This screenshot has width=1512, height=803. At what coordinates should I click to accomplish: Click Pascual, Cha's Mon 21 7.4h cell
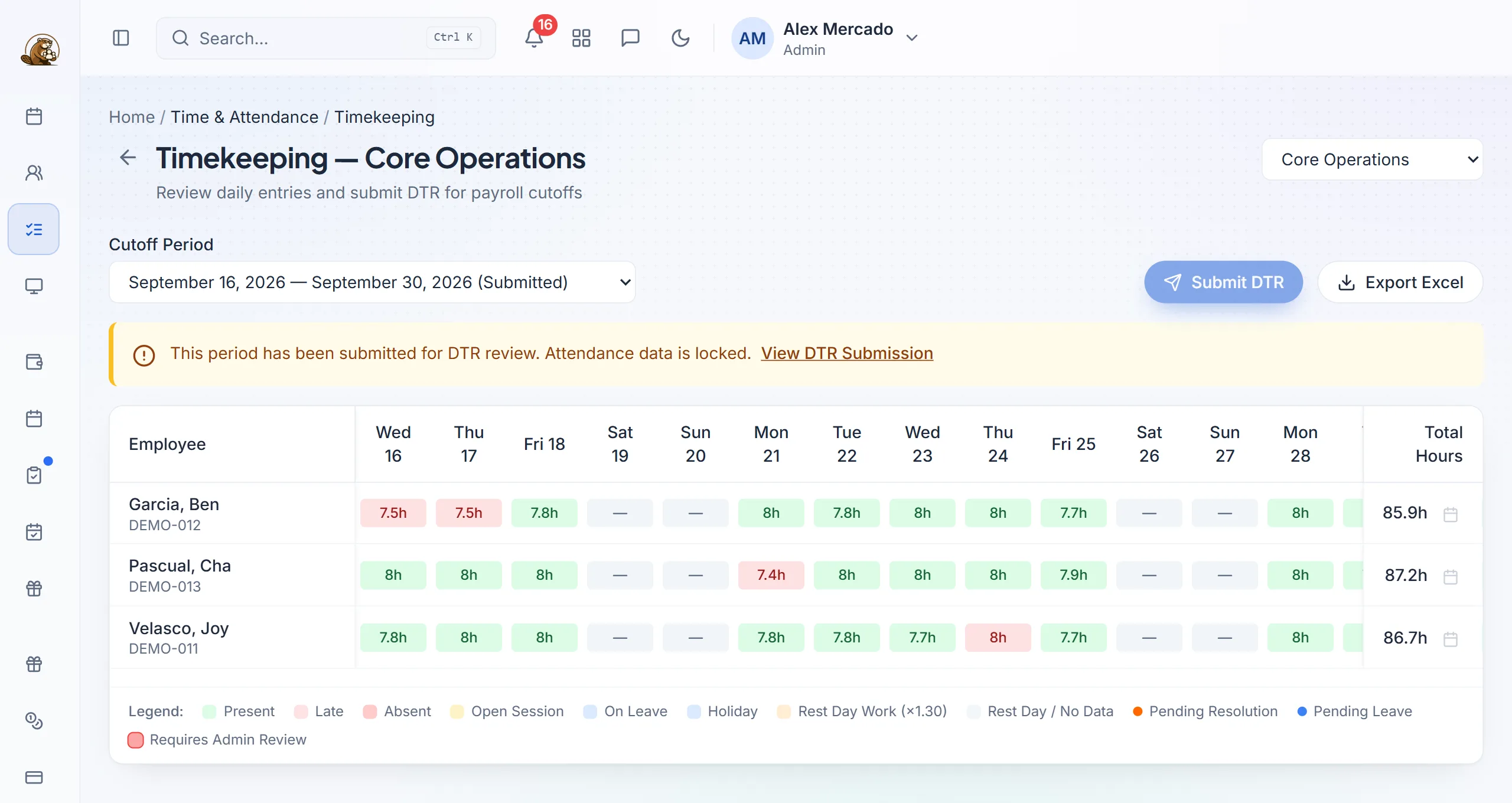pyautogui.click(x=771, y=575)
